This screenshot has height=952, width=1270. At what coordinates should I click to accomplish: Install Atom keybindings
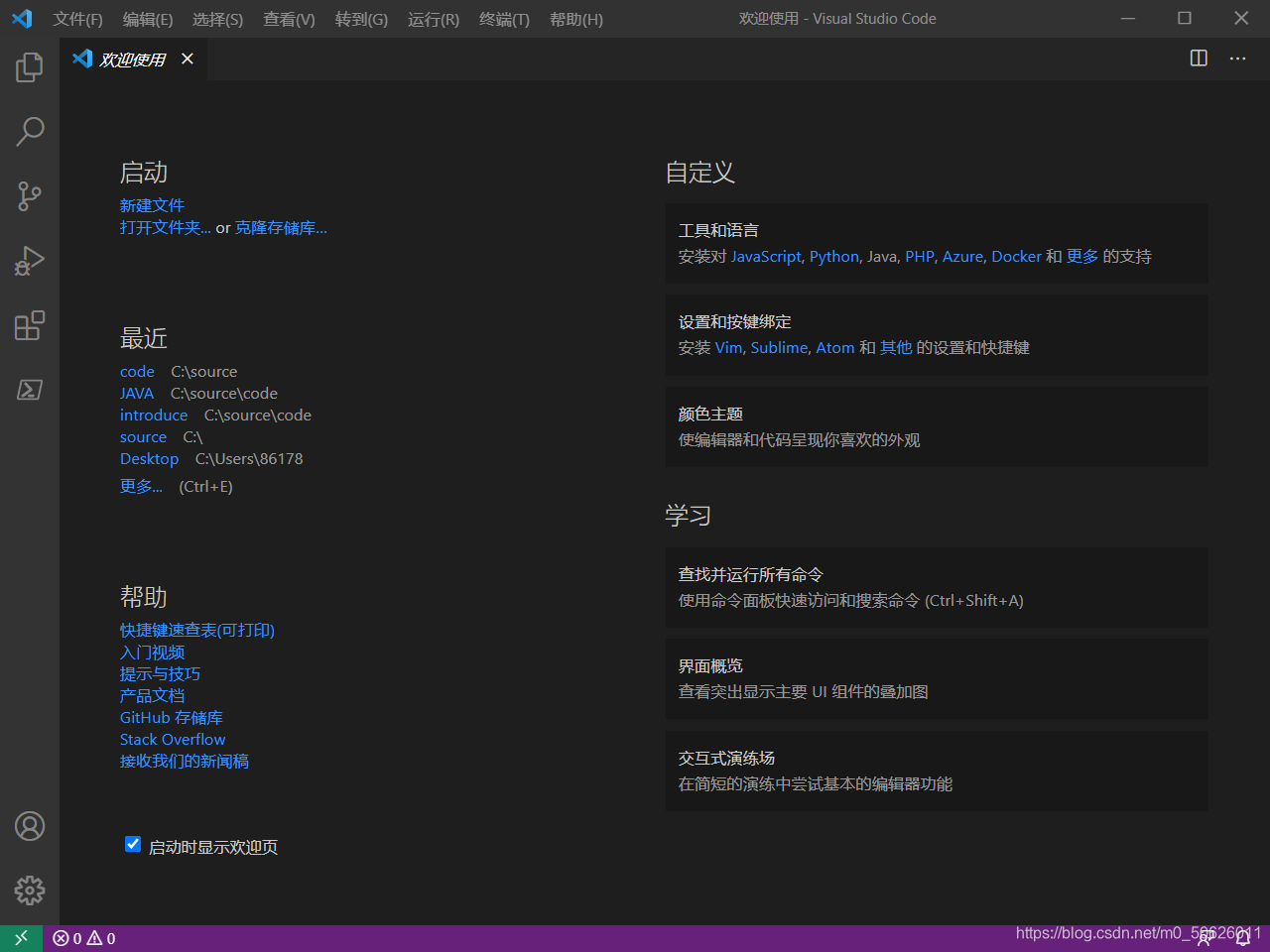[835, 348]
